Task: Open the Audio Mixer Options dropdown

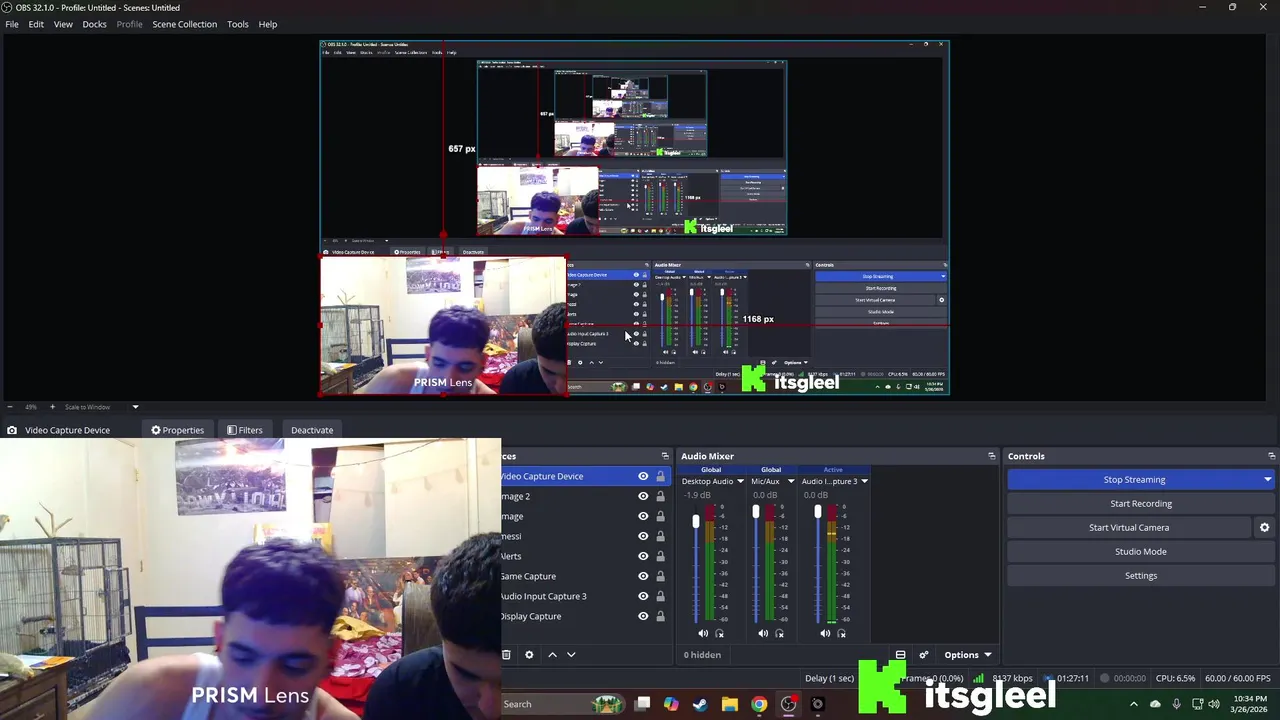Action: click(x=967, y=655)
